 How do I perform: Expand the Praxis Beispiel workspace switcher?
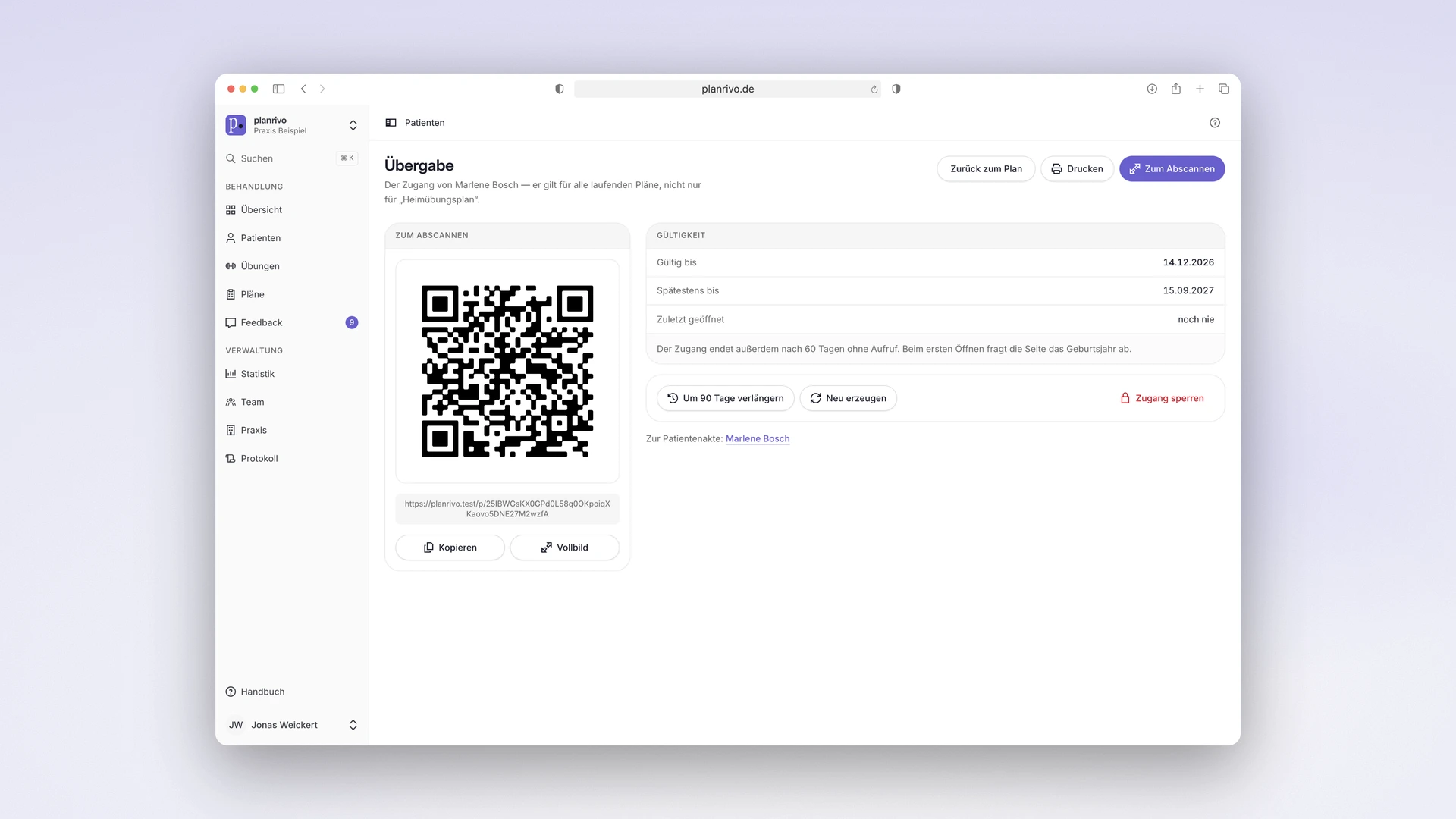click(292, 125)
